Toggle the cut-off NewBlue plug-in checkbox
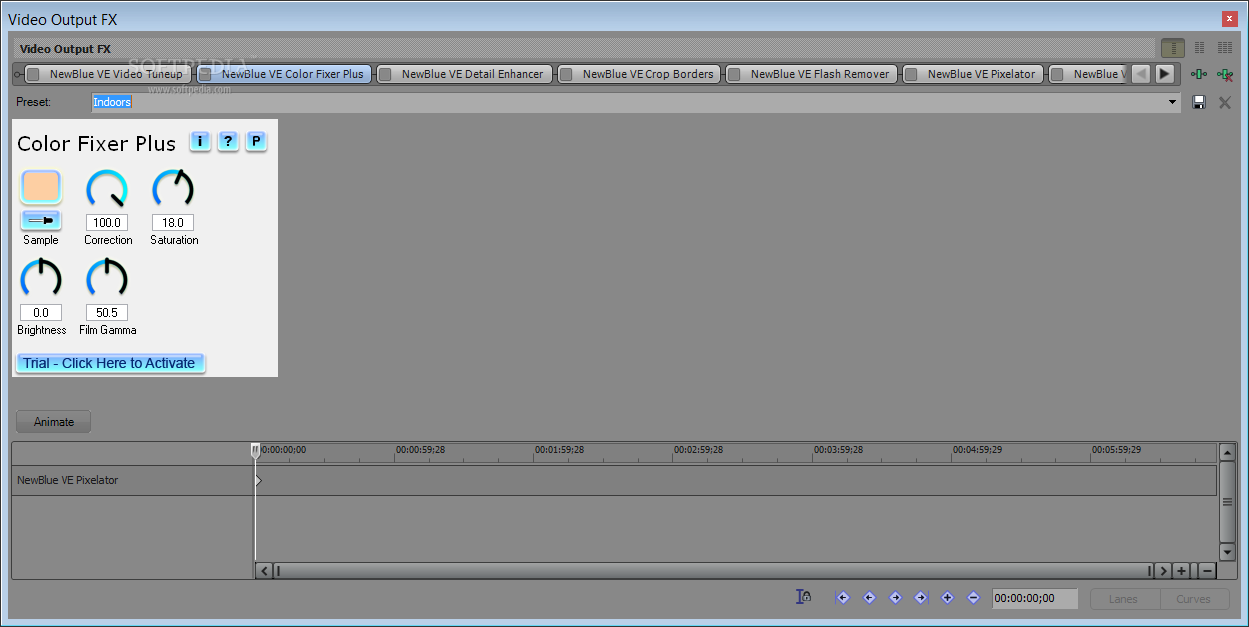 pyautogui.click(x=1057, y=74)
